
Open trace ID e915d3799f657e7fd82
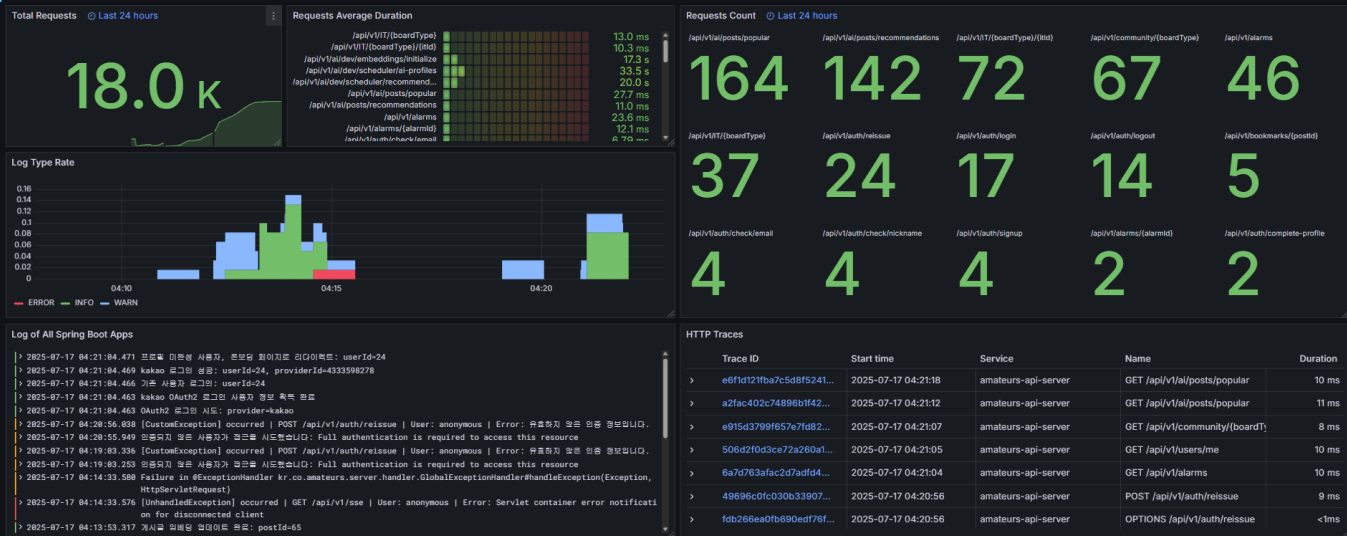point(777,427)
